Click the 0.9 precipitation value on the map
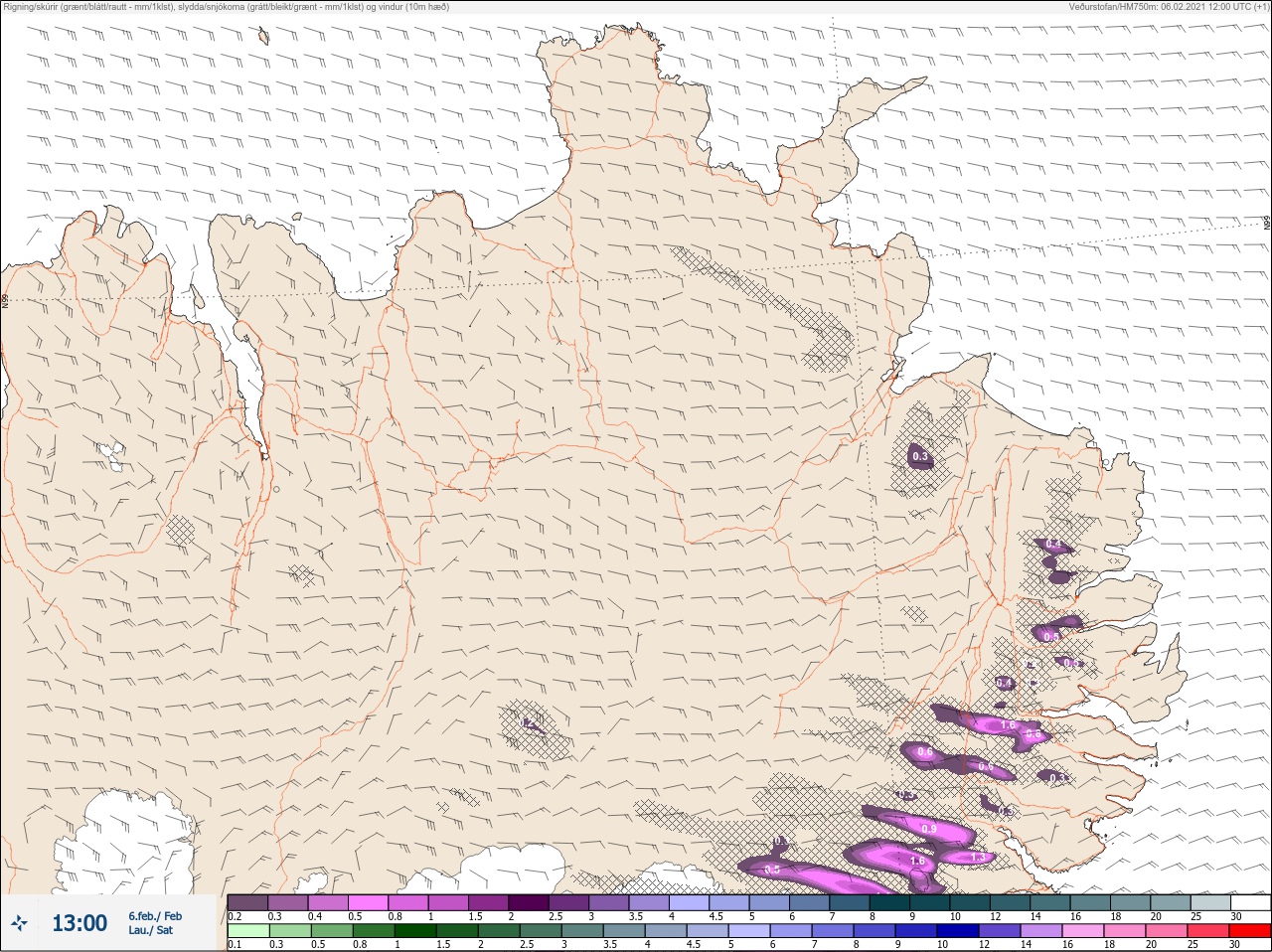Screen dimensions: 1272x952 (x=929, y=829)
